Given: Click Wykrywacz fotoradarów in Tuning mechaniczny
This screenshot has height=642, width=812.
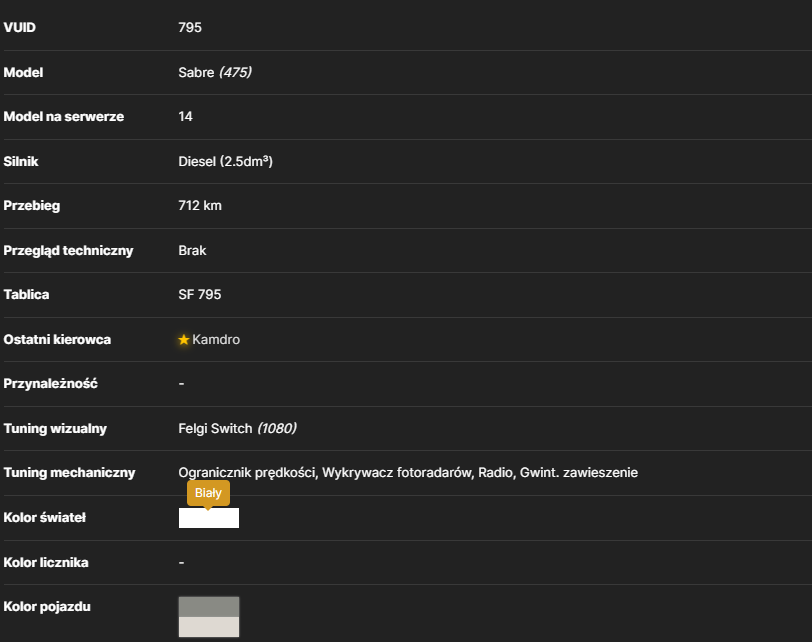Looking at the screenshot, I should (x=398, y=473).
